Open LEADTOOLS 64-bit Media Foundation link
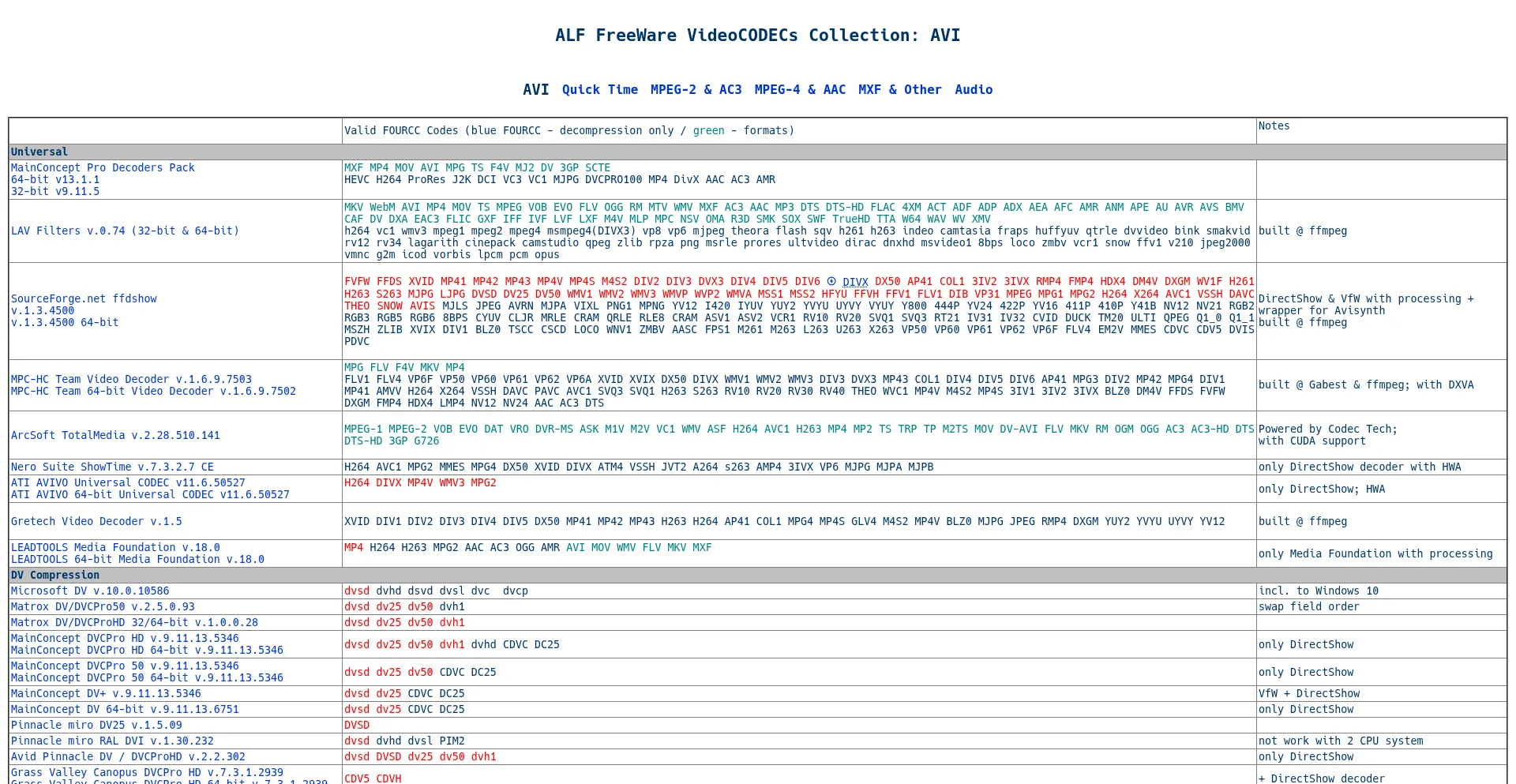This screenshot has height=784, width=1516. click(x=137, y=559)
